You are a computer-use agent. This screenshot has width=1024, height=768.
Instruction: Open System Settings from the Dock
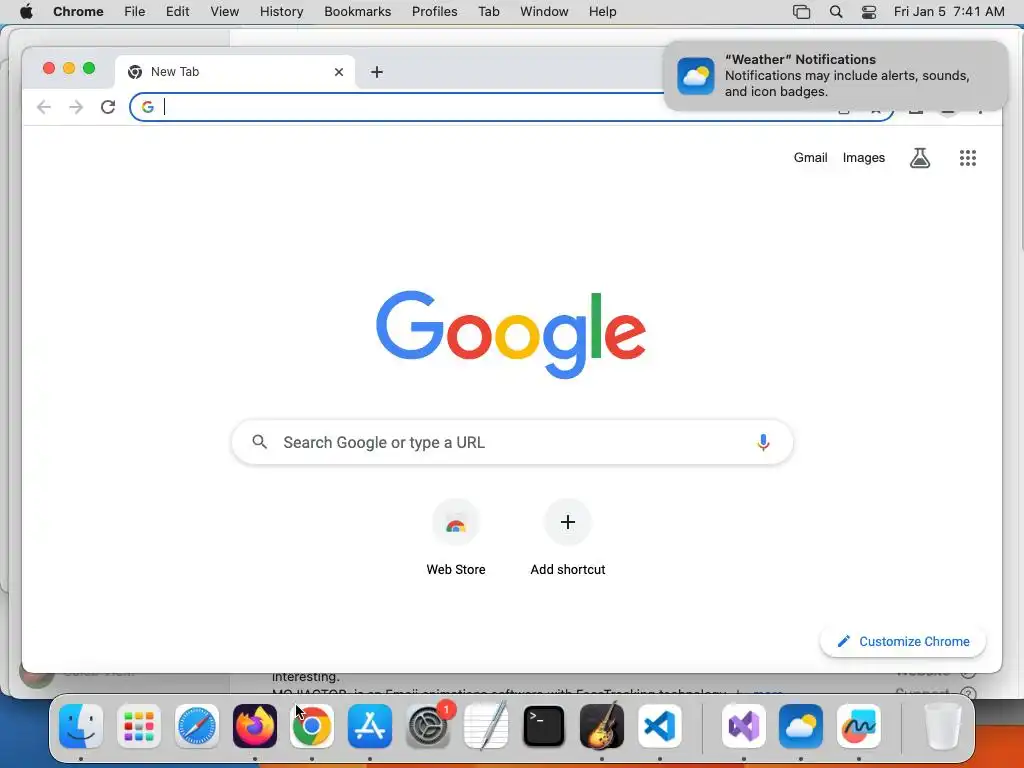click(x=428, y=726)
